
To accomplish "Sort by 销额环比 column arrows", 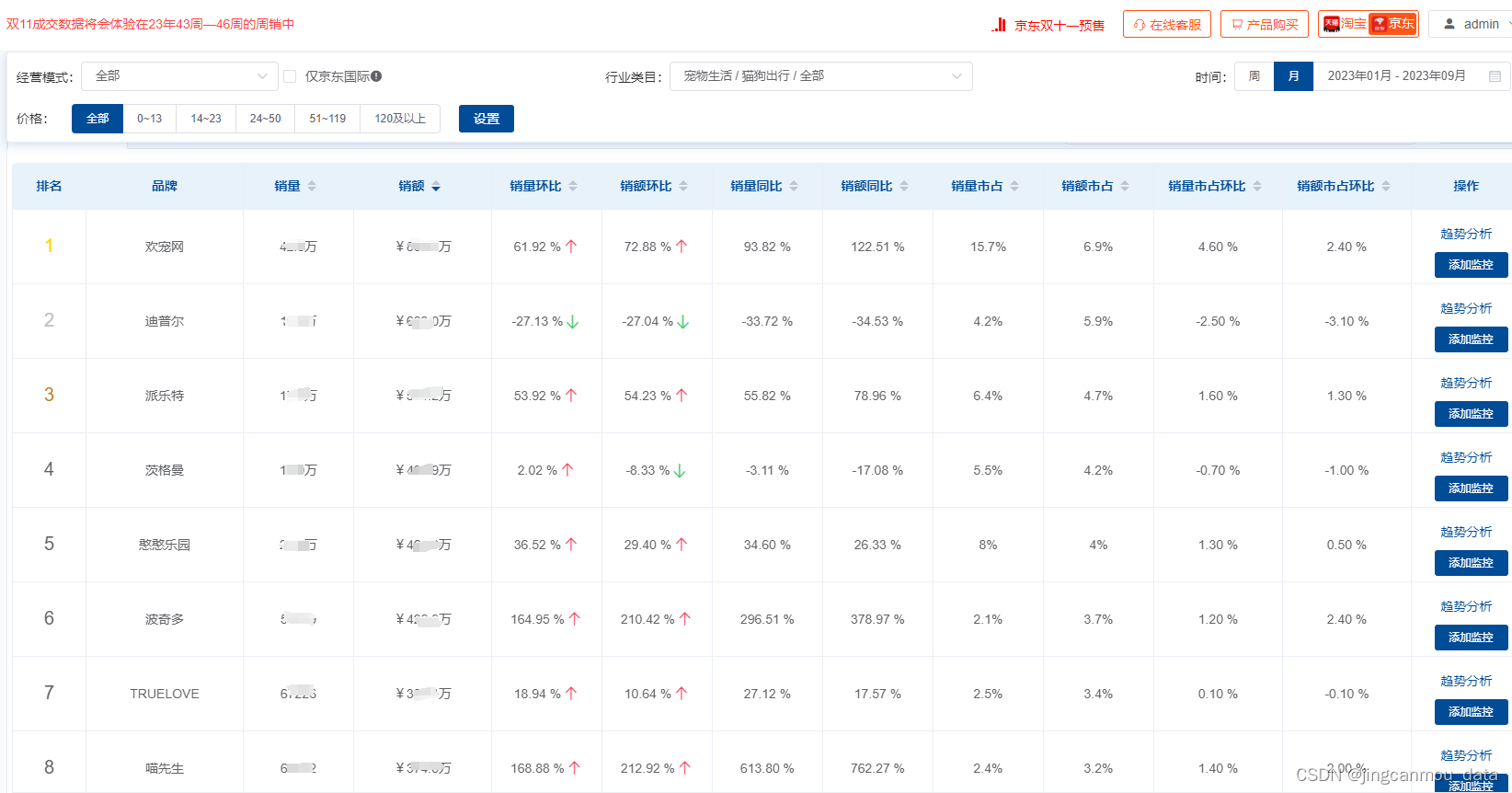I will [x=683, y=186].
